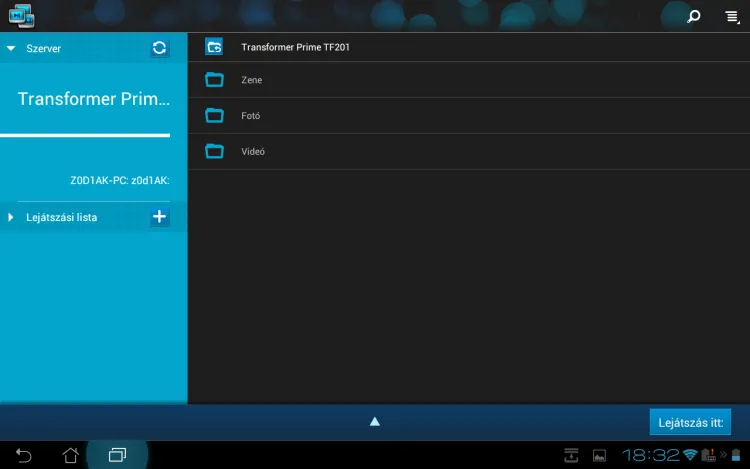Refresh the Szerver list
Image resolution: width=750 pixels, height=469 pixels.
(x=160, y=48)
